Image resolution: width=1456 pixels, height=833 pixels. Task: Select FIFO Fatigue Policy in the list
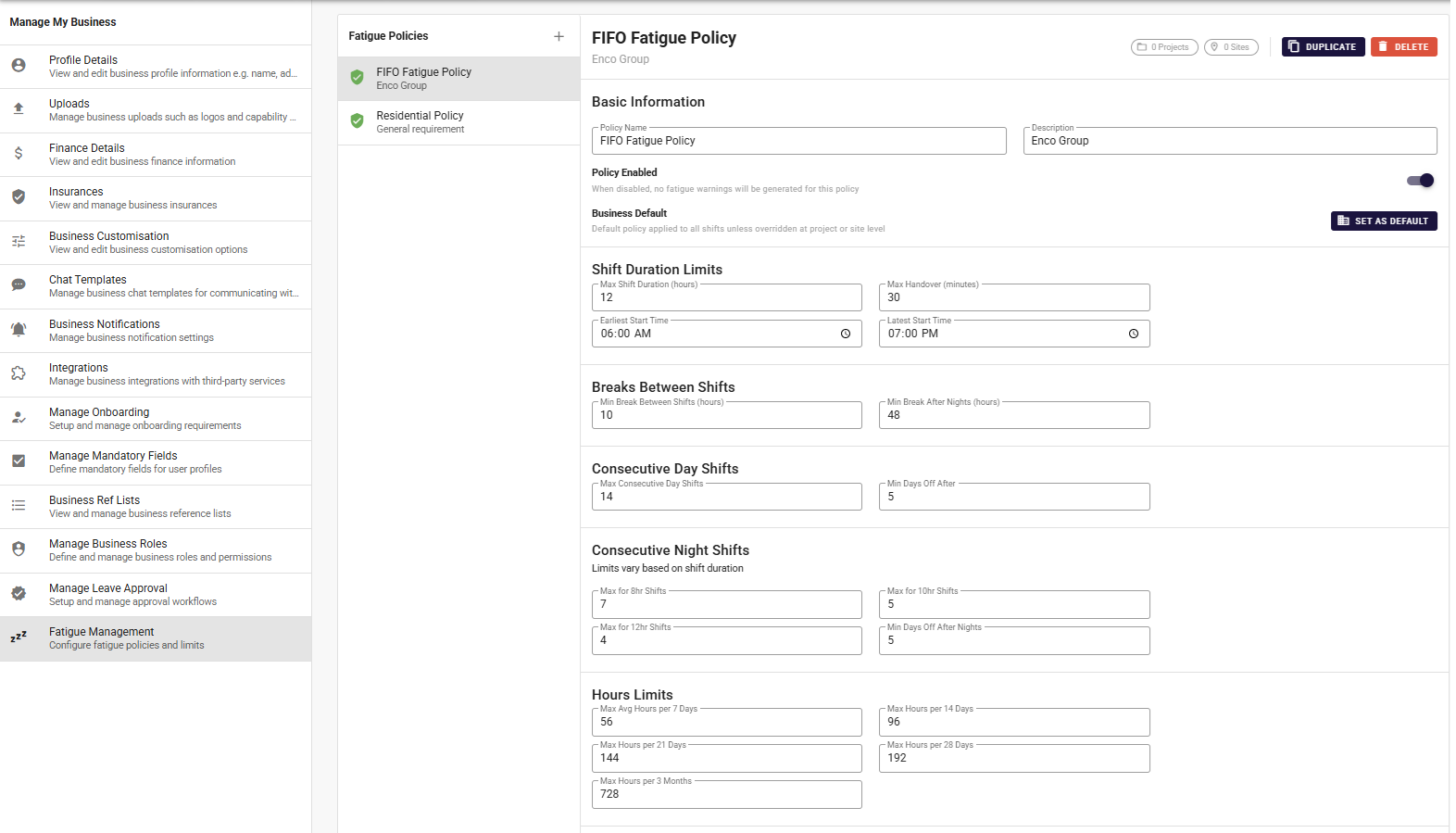(458, 79)
